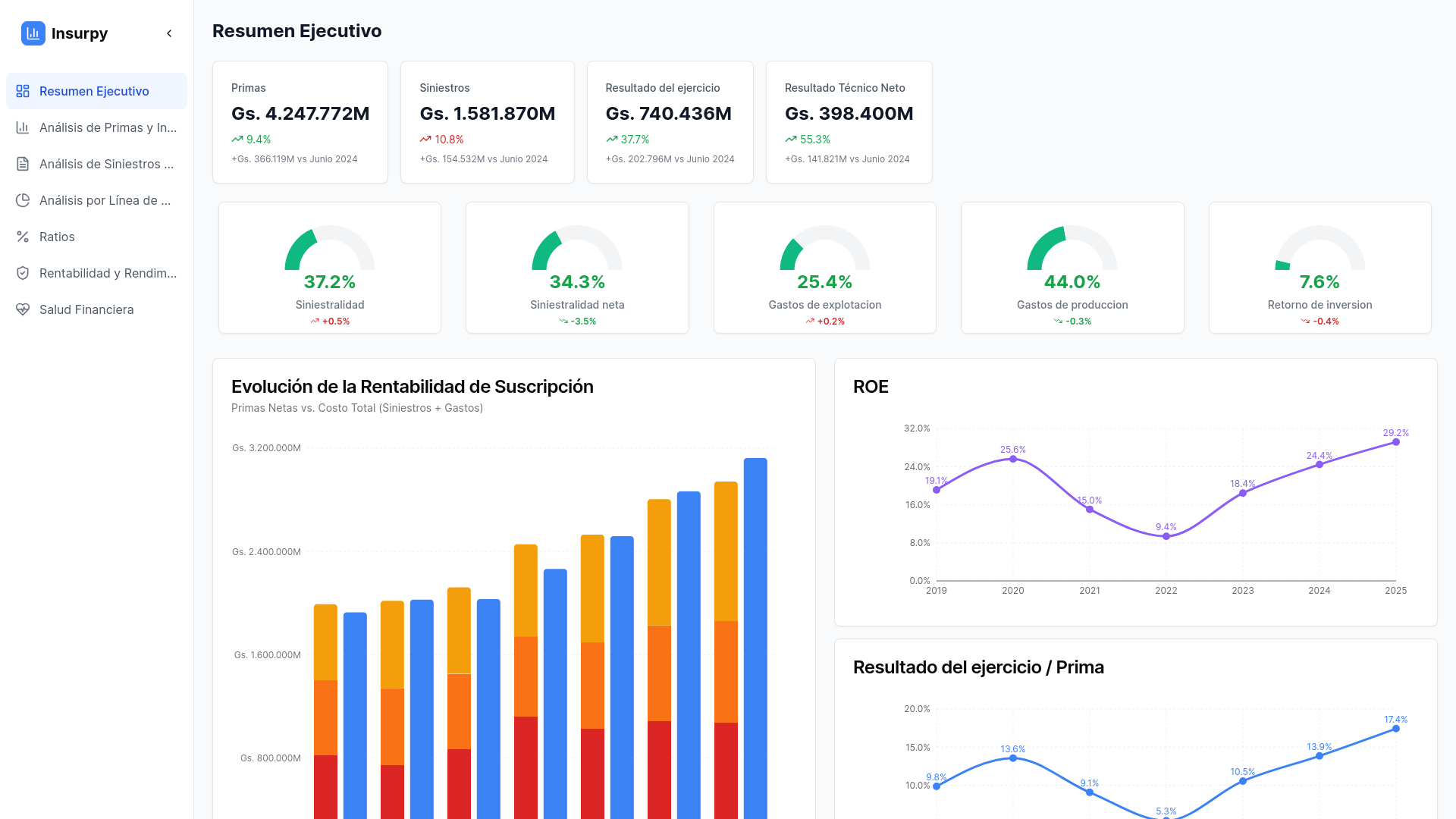Click the 13.6% point on Resultado/Prima chart
The width and height of the screenshot is (1456, 819).
point(1013,758)
